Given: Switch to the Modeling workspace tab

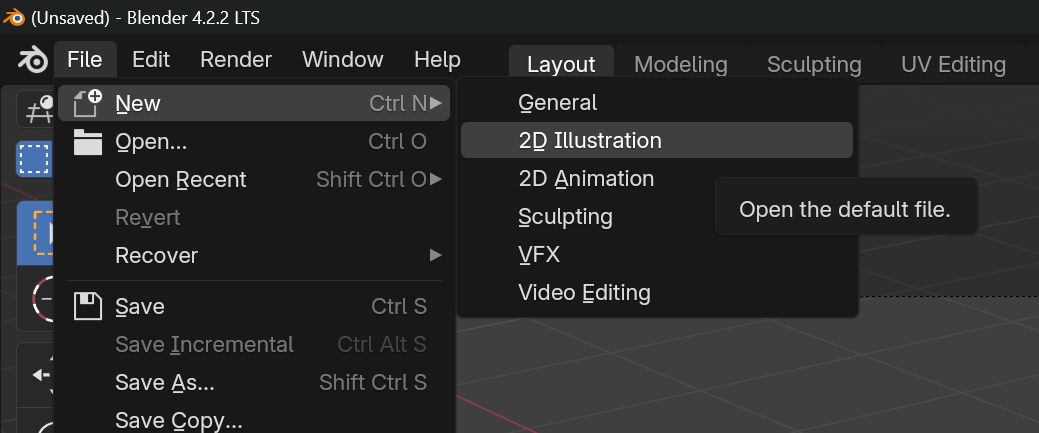Looking at the screenshot, I should pyautogui.click(x=681, y=64).
